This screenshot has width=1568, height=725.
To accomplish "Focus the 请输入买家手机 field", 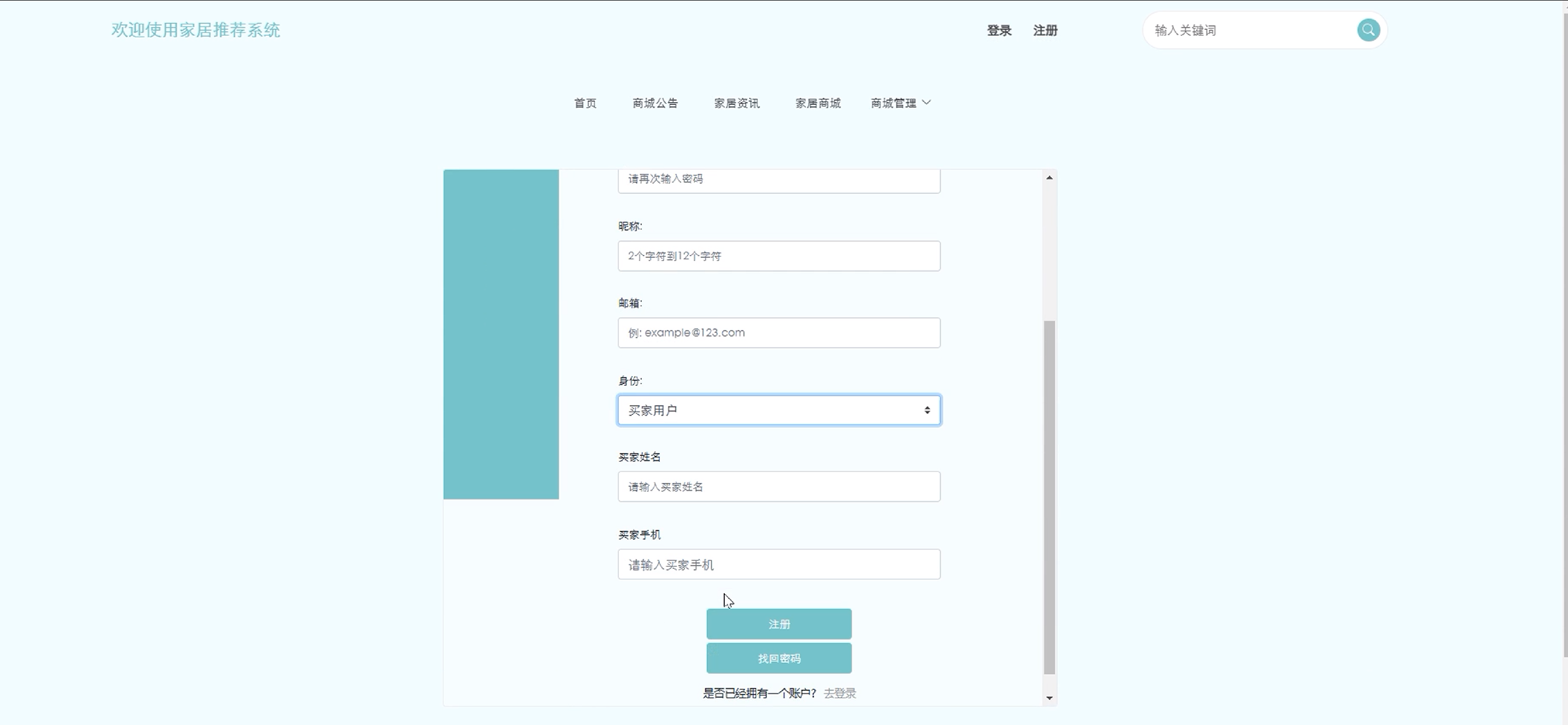I will [x=779, y=564].
